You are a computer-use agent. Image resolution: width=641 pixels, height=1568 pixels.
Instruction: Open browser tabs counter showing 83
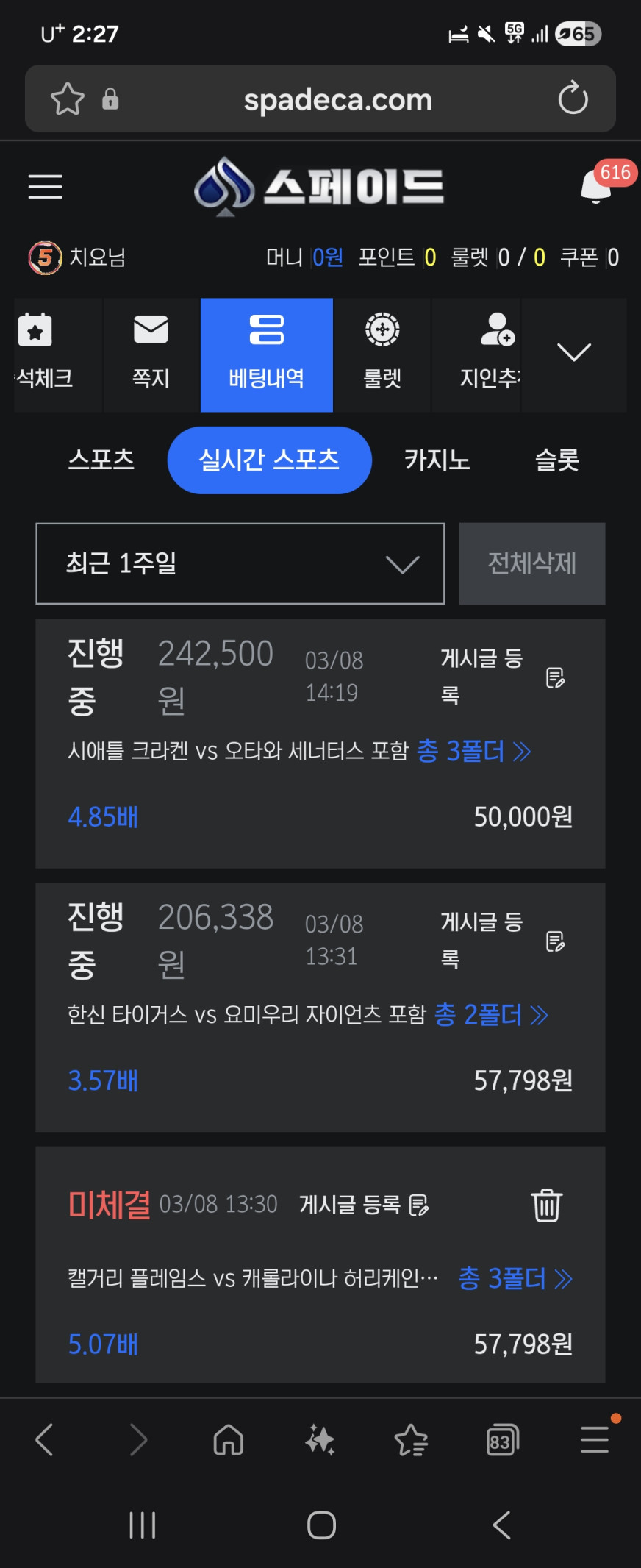coord(503,1440)
